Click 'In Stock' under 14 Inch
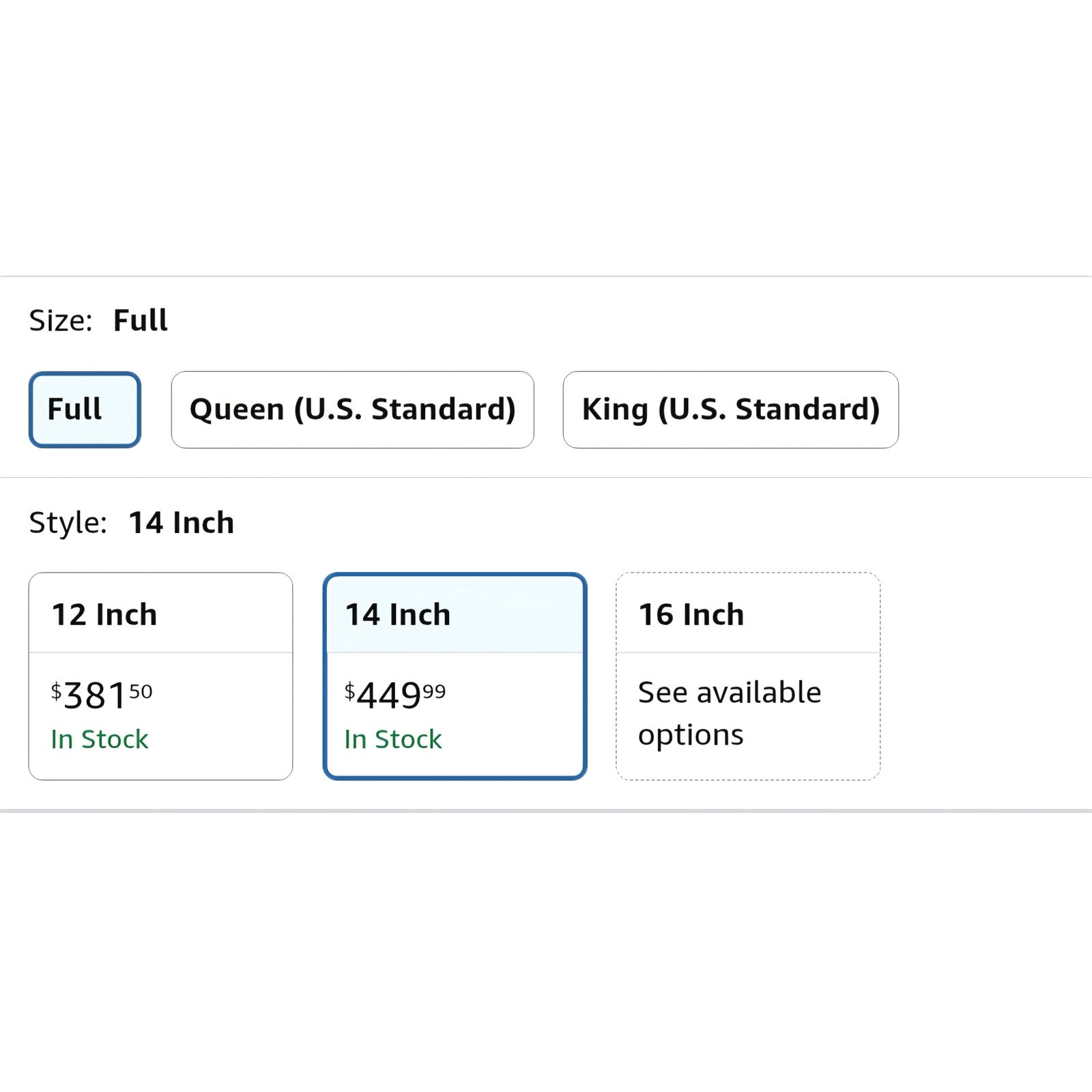Image resolution: width=1092 pixels, height=1092 pixels. click(393, 739)
